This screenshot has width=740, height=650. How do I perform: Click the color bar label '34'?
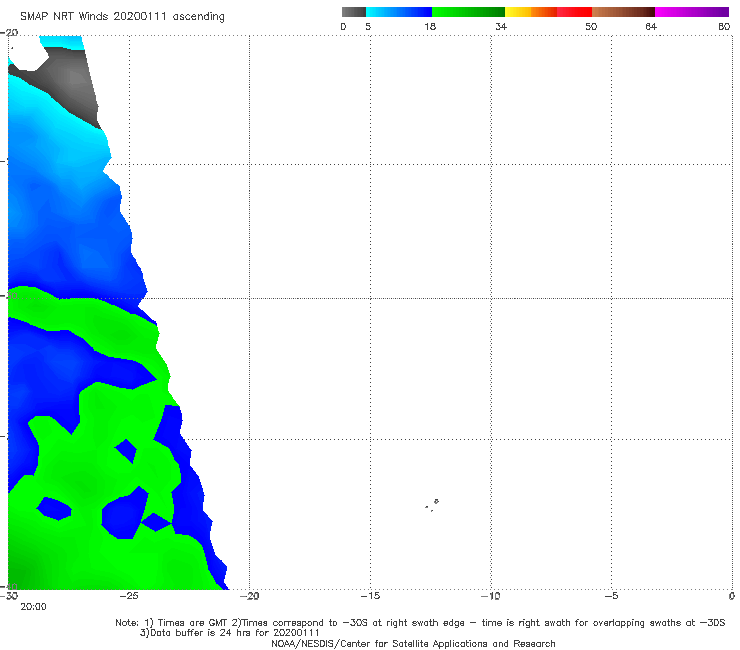point(501,26)
